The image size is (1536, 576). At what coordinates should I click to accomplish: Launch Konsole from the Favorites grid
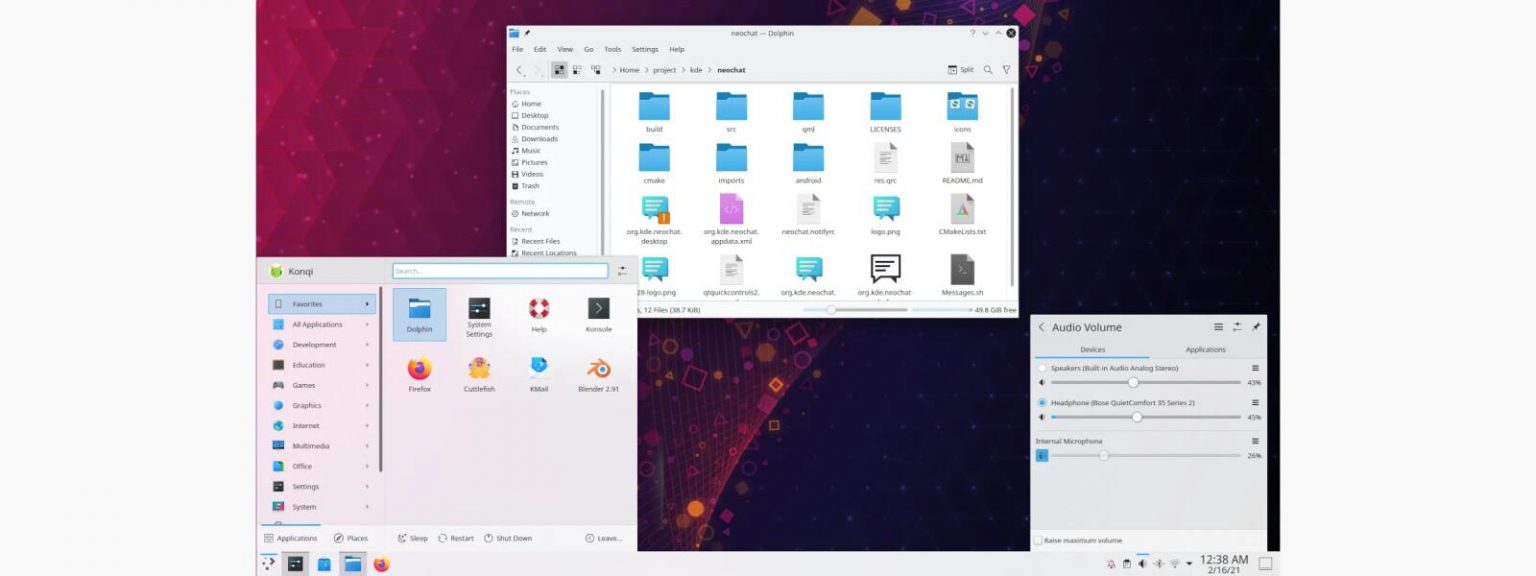[597, 315]
